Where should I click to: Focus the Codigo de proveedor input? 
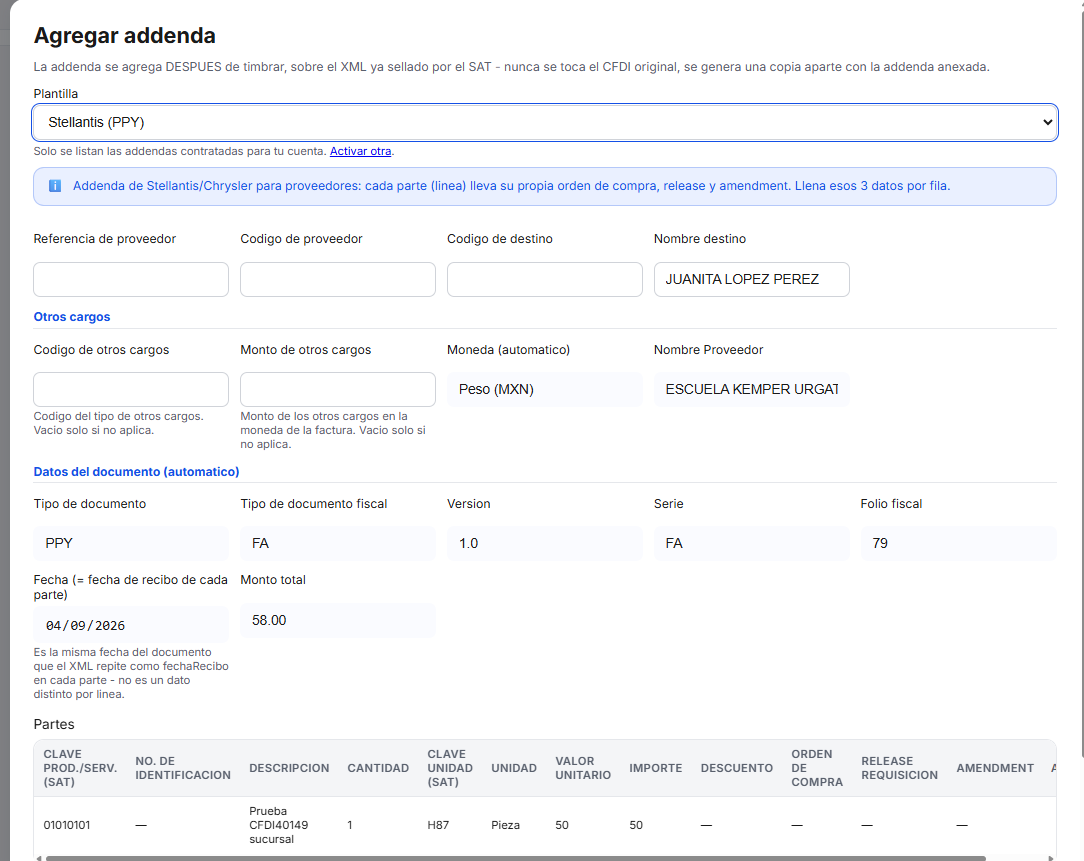point(337,279)
